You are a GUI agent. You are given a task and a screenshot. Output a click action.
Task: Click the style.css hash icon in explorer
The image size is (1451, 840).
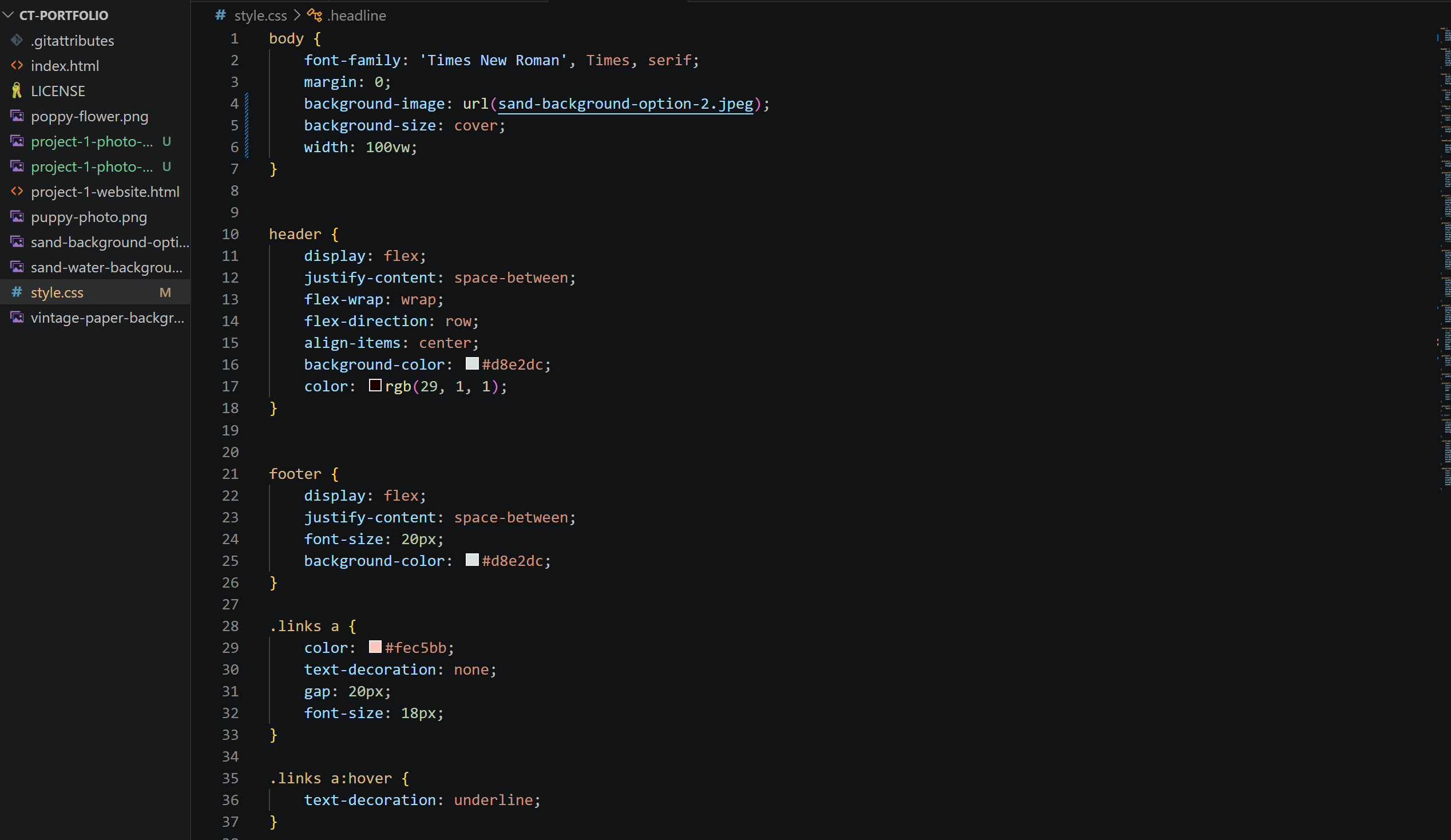[17, 292]
